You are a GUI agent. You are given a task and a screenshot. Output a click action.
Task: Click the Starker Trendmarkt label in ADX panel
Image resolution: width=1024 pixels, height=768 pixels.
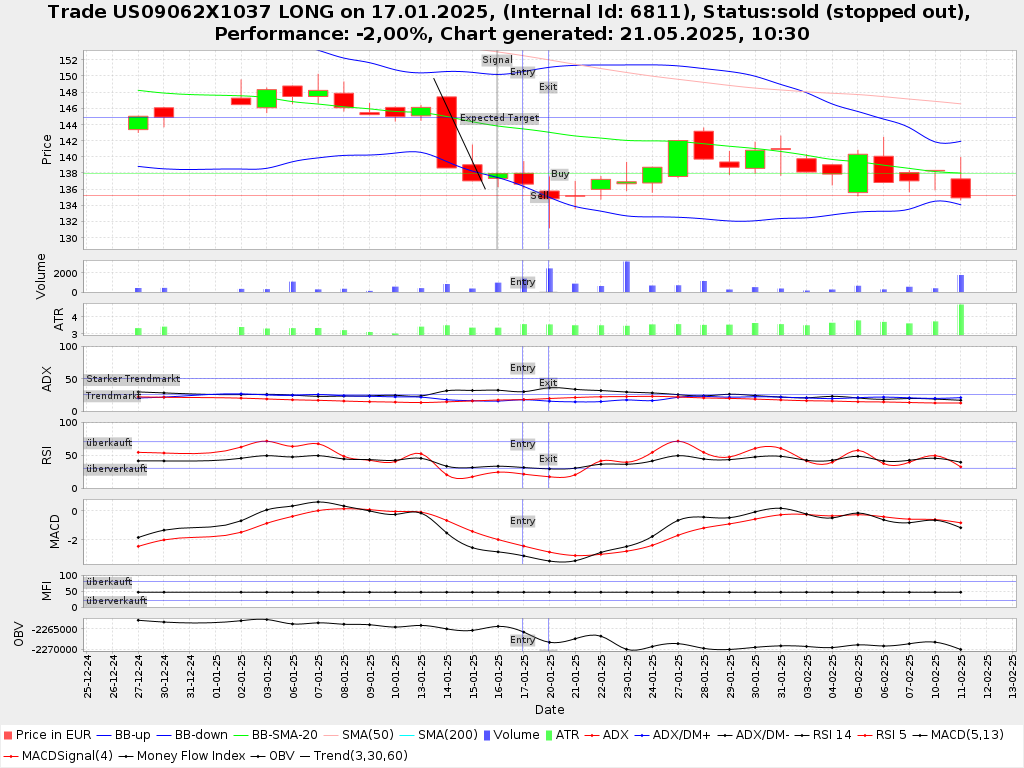(132, 379)
